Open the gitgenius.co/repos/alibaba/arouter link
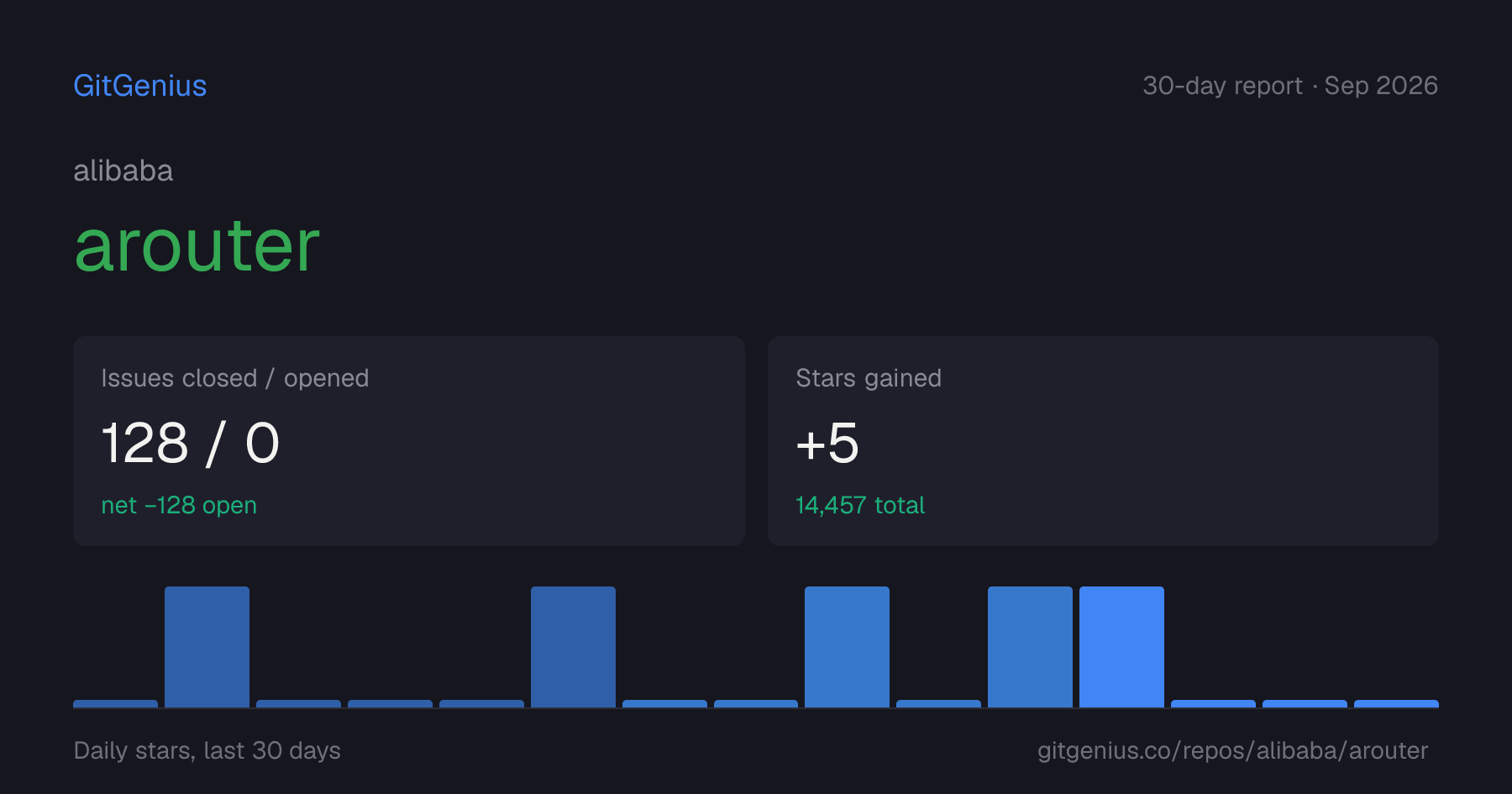The height and width of the screenshot is (794, 1512). [1232, 750]
